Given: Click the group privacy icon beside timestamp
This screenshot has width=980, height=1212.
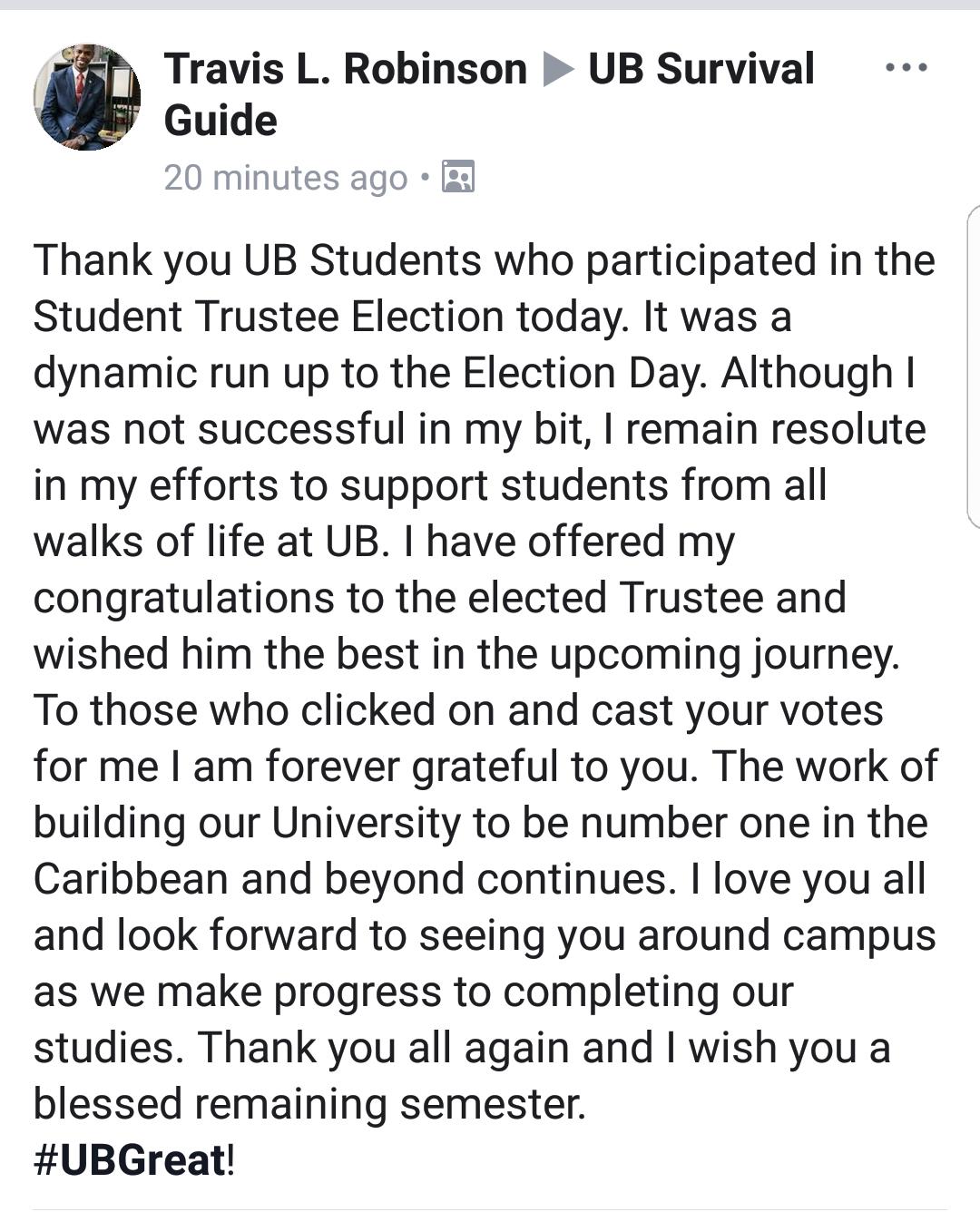Looking at the screenshot, I should (x=457, y=177).
